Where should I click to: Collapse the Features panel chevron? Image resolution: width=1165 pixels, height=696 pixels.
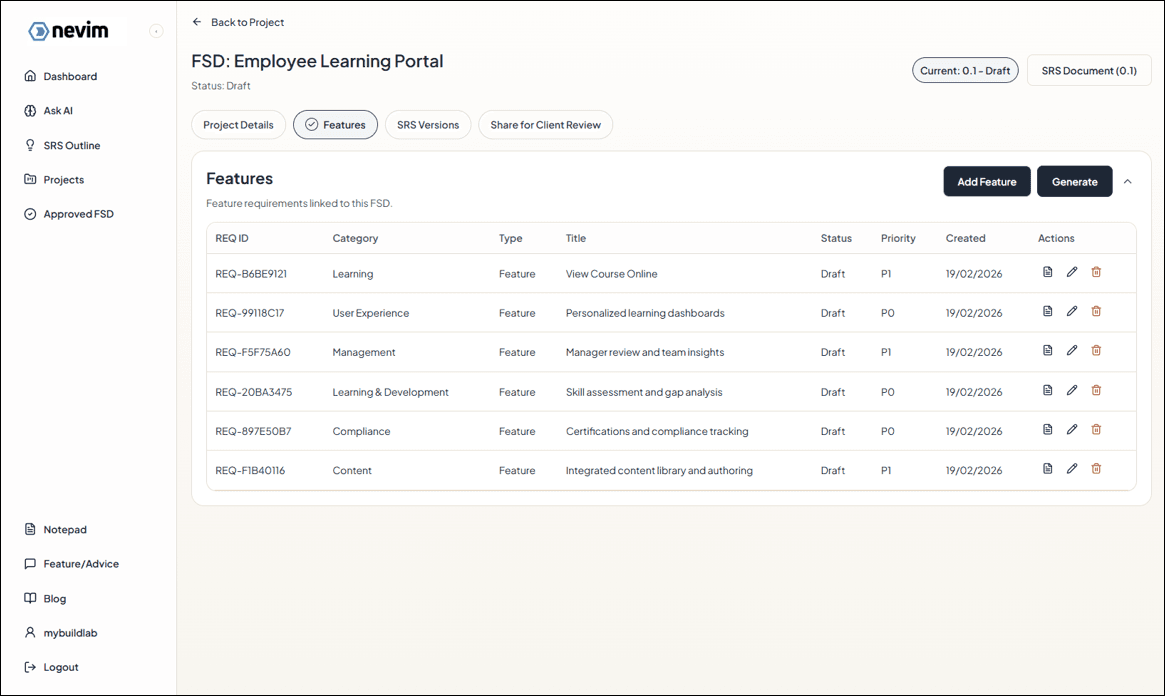(x=1128, y=182)
